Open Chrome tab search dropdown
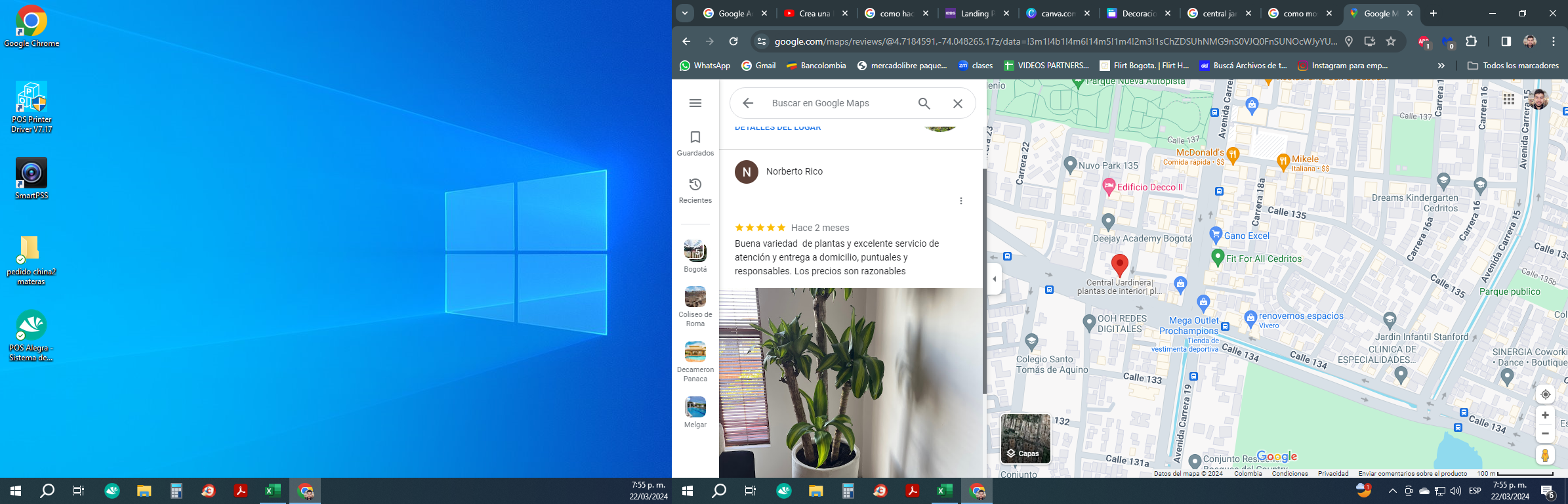Viewport: 1568px width, 504px height. tap(685, 13)
